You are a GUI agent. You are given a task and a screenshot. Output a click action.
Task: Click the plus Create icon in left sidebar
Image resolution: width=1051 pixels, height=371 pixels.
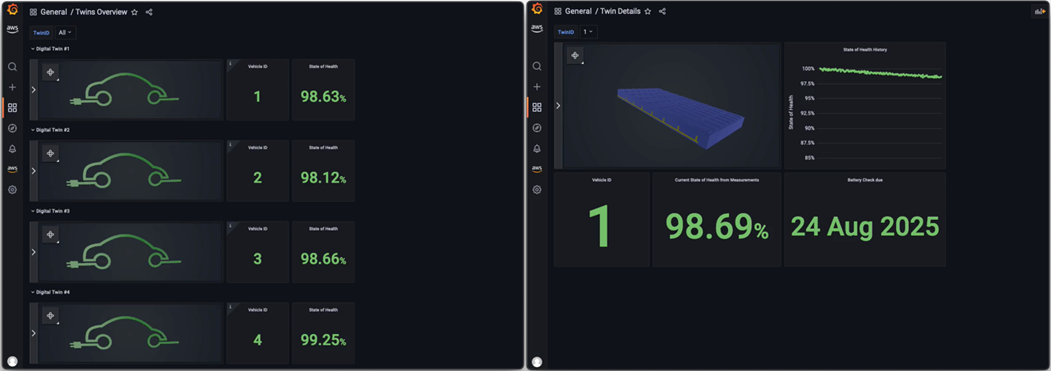12,87
